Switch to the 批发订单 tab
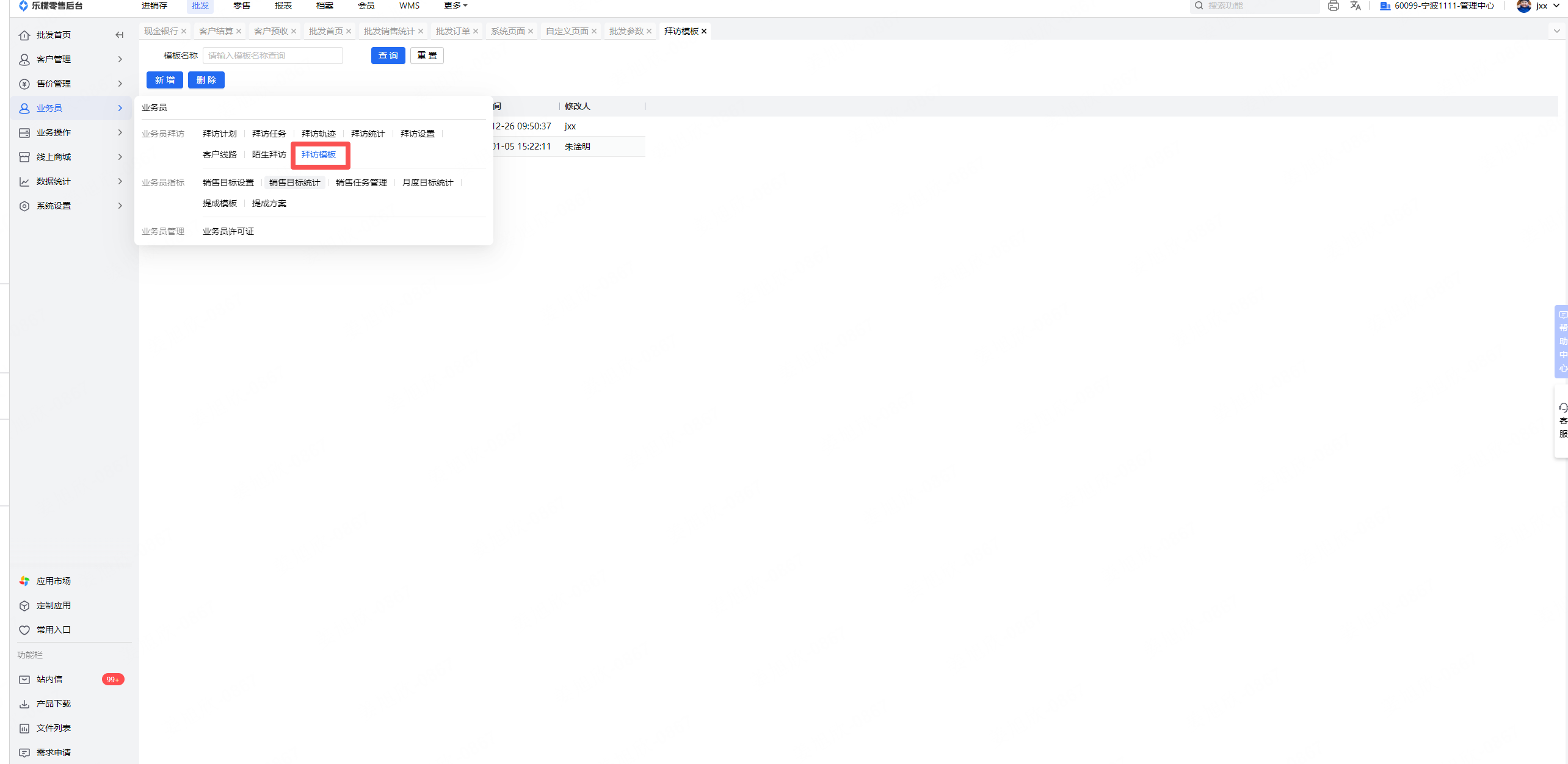The width and height of the screenshot is (1568, 764). (452, 31)
